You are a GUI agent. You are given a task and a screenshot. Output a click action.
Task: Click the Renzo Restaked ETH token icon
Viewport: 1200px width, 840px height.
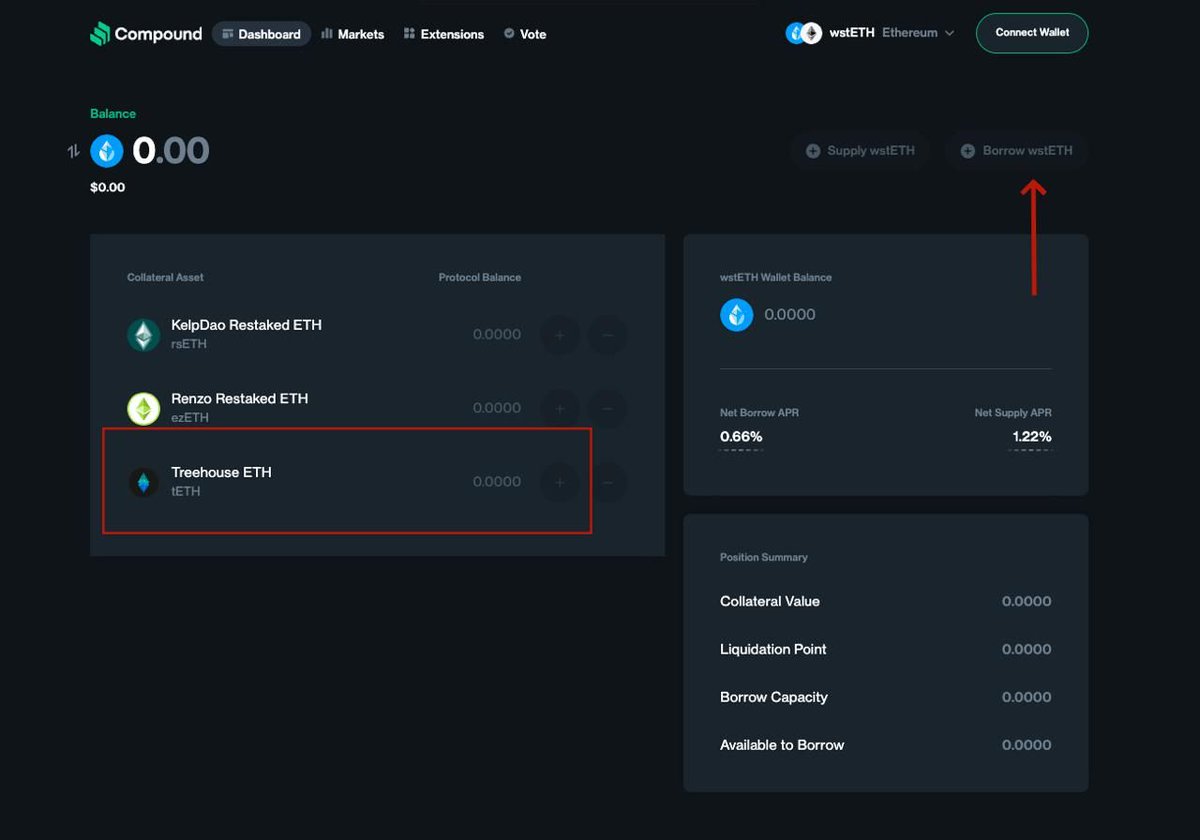144,408
